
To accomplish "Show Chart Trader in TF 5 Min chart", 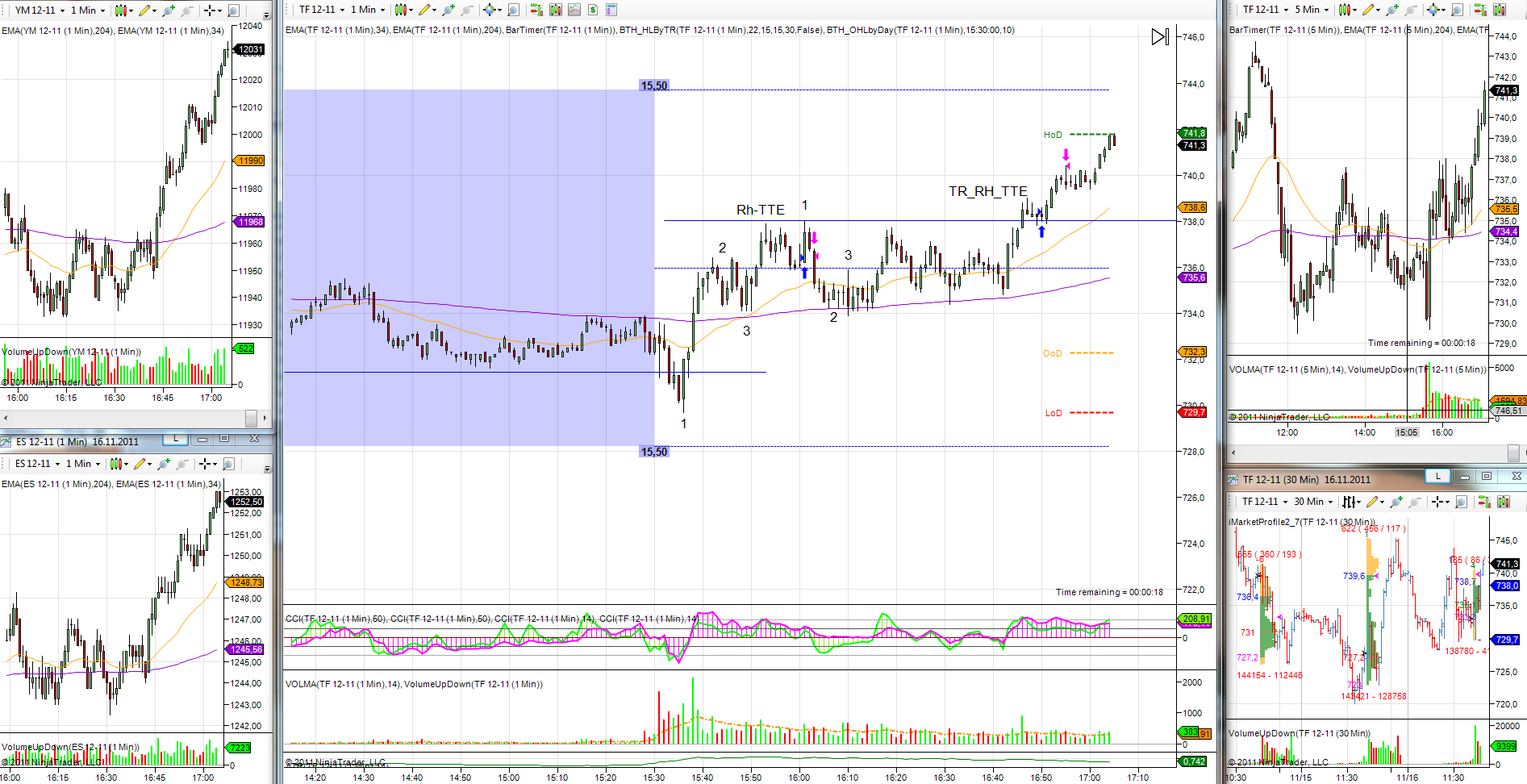I will [1480, 10].
